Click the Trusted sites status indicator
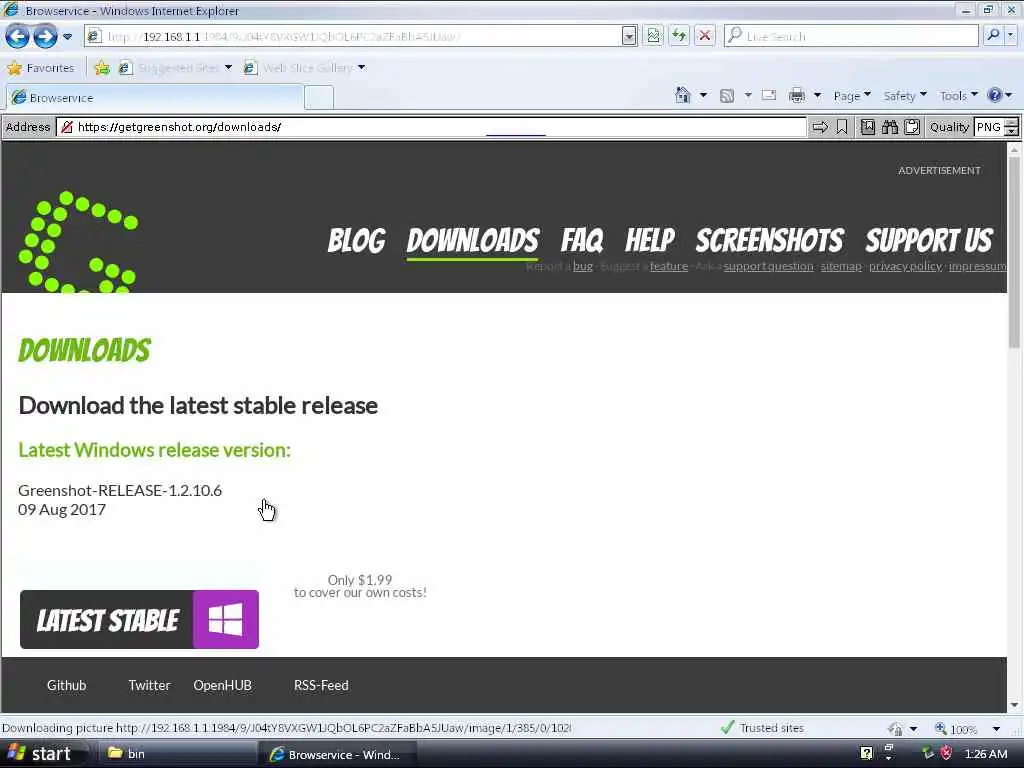 762,728
